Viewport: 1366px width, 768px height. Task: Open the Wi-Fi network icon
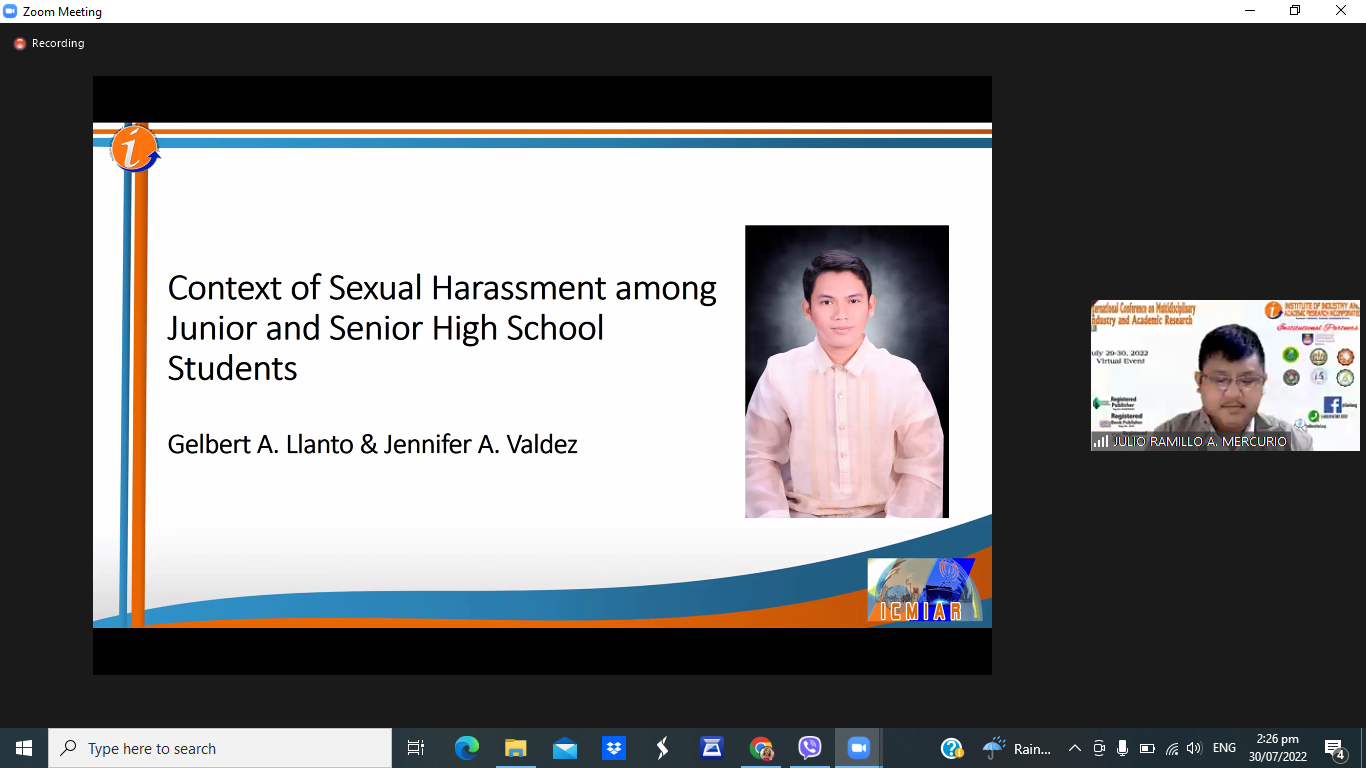pyautogui.click(x=1171, y=748)
